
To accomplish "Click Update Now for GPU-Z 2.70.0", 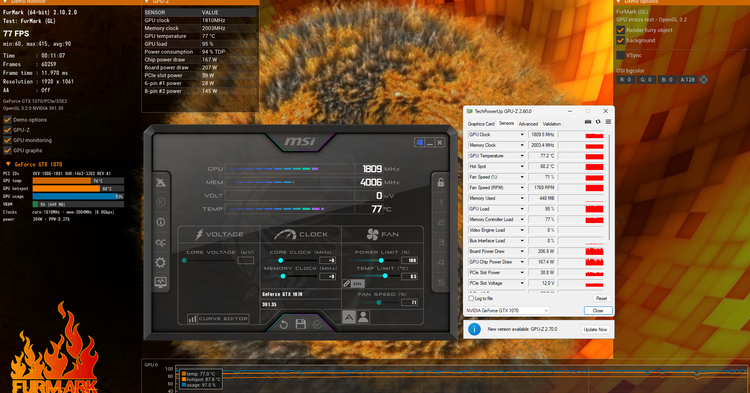I will (596, 329).
